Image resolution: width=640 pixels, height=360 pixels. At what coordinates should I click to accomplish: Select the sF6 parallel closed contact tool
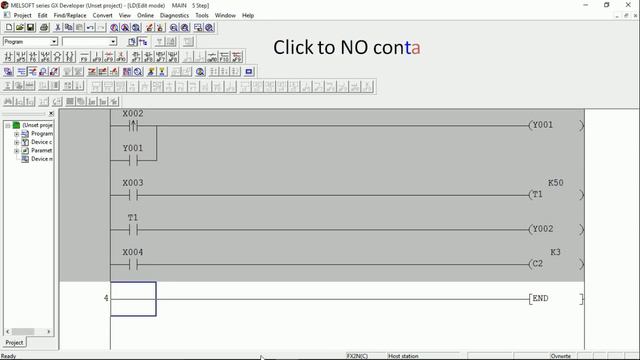click(x=45, y=56)
